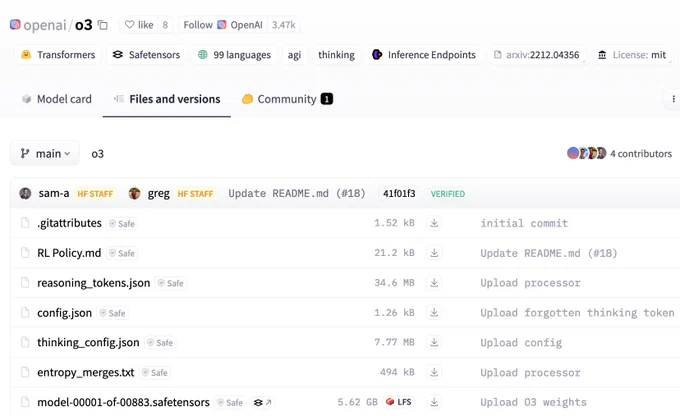Click the VERIFIED commit badge

pos(448,194)
